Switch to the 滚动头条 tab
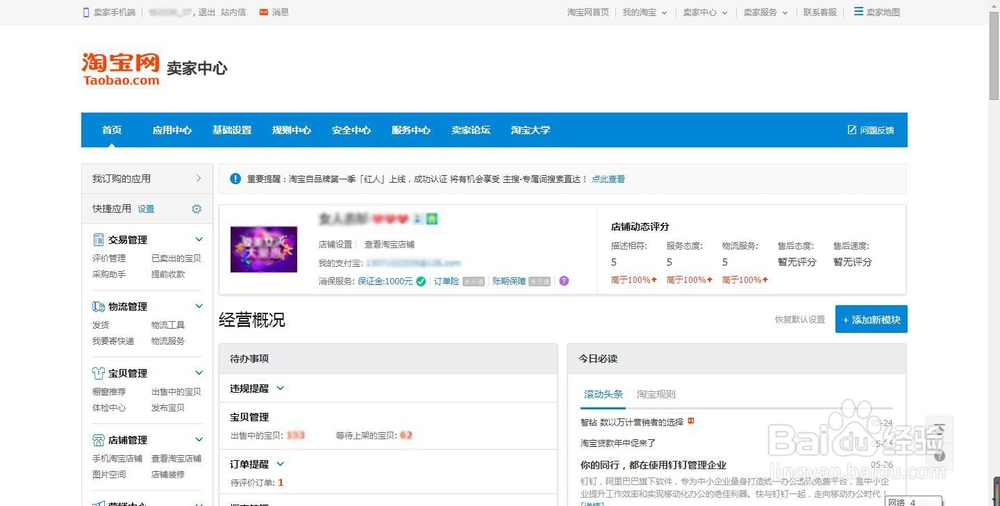The image size is (1000, 506). (x=603, y=394)
